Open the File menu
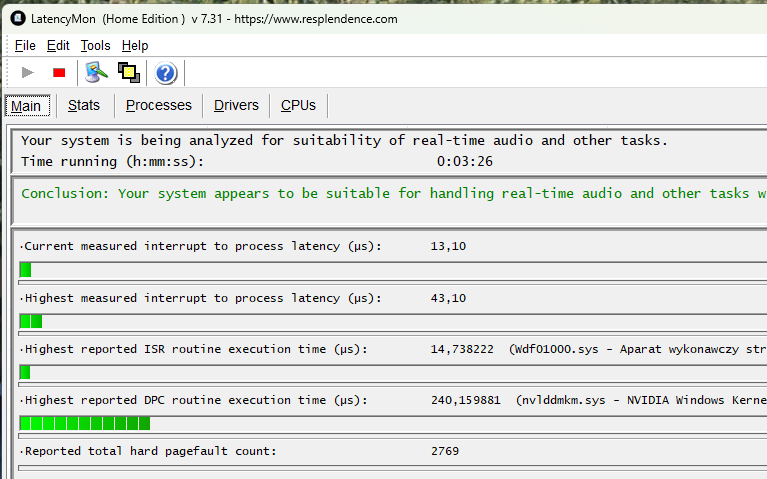Viewport: 767px width, 479px height. coord(25,45)
